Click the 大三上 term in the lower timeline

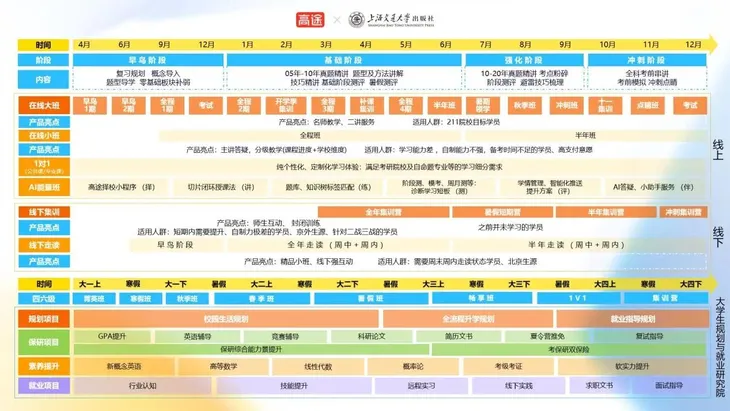point(433,284)
